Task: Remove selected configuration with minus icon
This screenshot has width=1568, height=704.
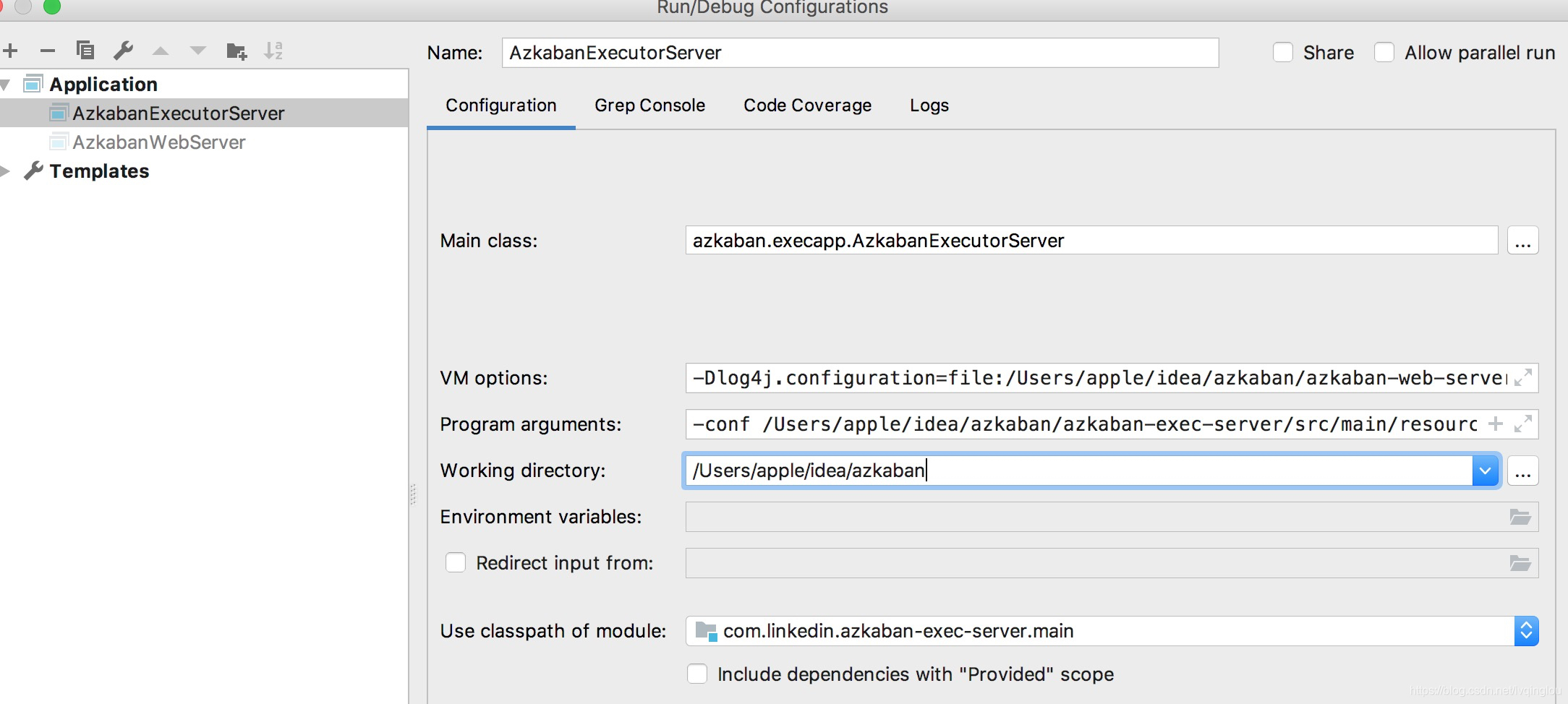Action: pyautogui.click(x=48, y=51)
